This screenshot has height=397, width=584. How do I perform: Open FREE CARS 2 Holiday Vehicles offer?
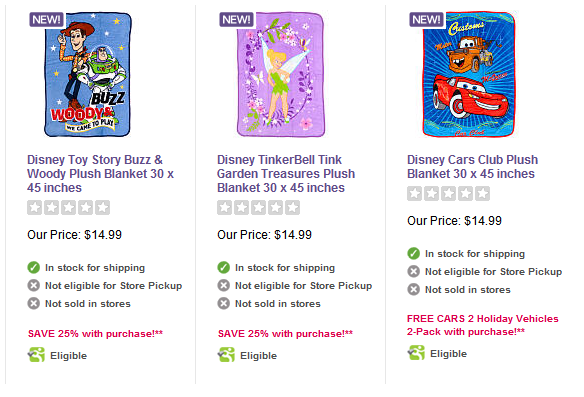click(483, 325)
